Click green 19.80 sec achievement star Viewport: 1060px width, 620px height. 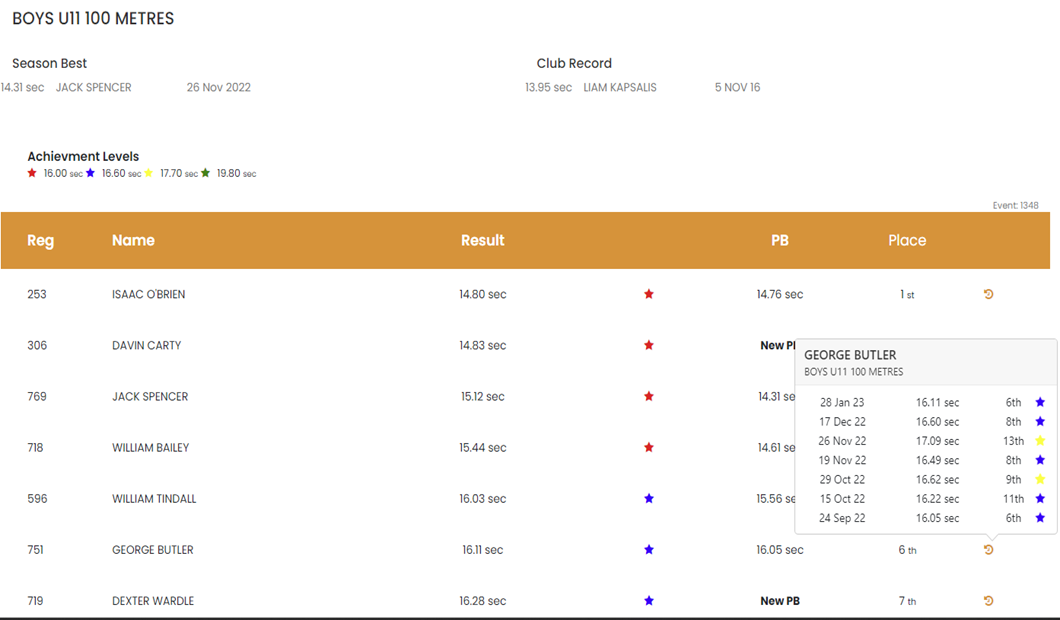tap(206, 173)
